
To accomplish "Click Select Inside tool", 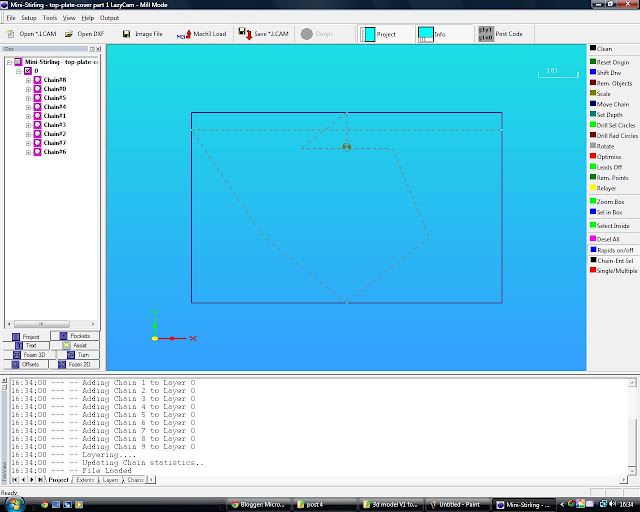I will (x=609, y=225).
